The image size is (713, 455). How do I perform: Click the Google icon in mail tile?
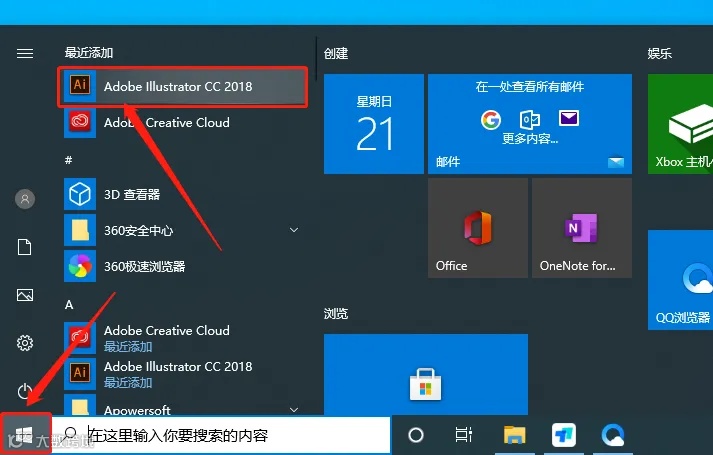[491, 120]
